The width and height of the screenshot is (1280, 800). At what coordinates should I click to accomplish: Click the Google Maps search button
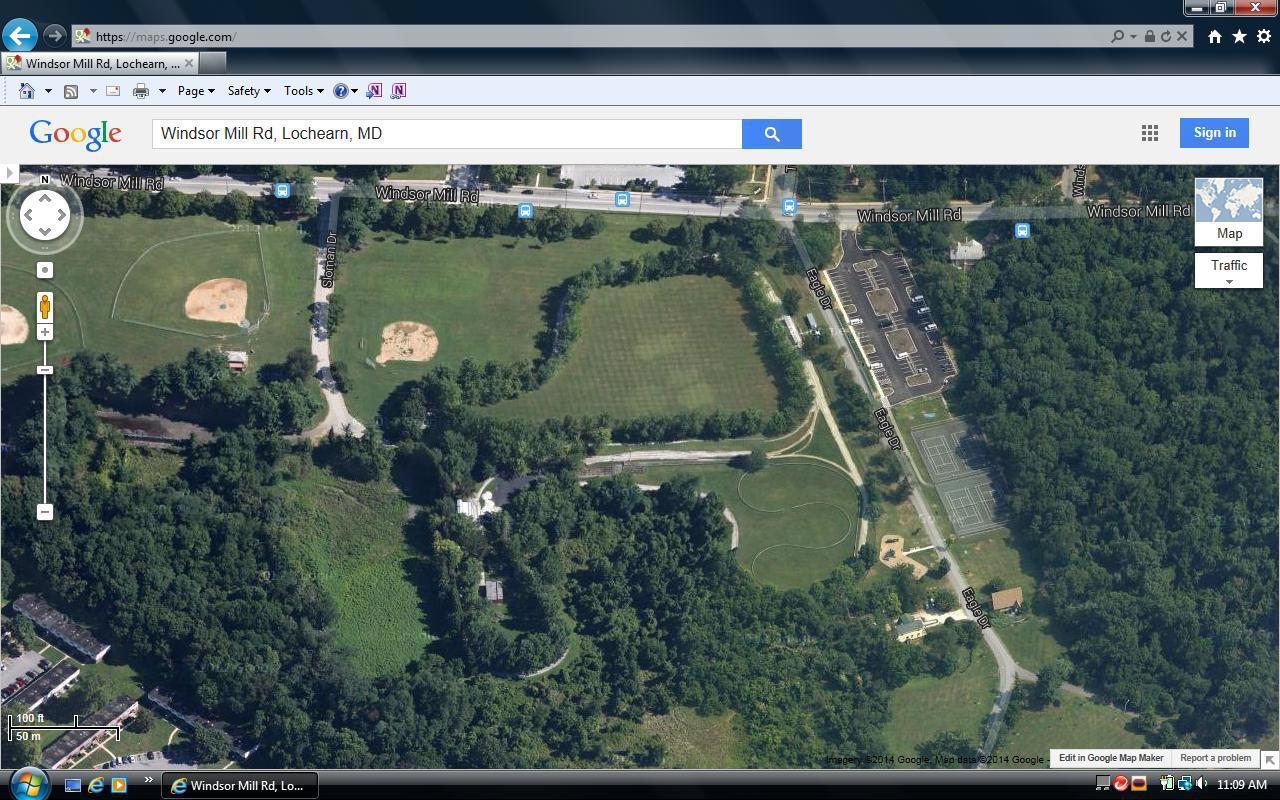click(x=771, y=134)
